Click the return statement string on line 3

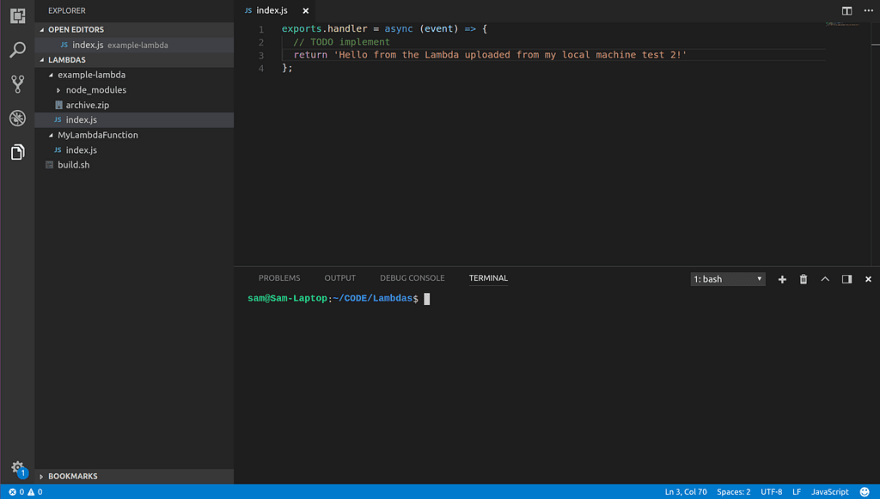click(x=510, y=55)
